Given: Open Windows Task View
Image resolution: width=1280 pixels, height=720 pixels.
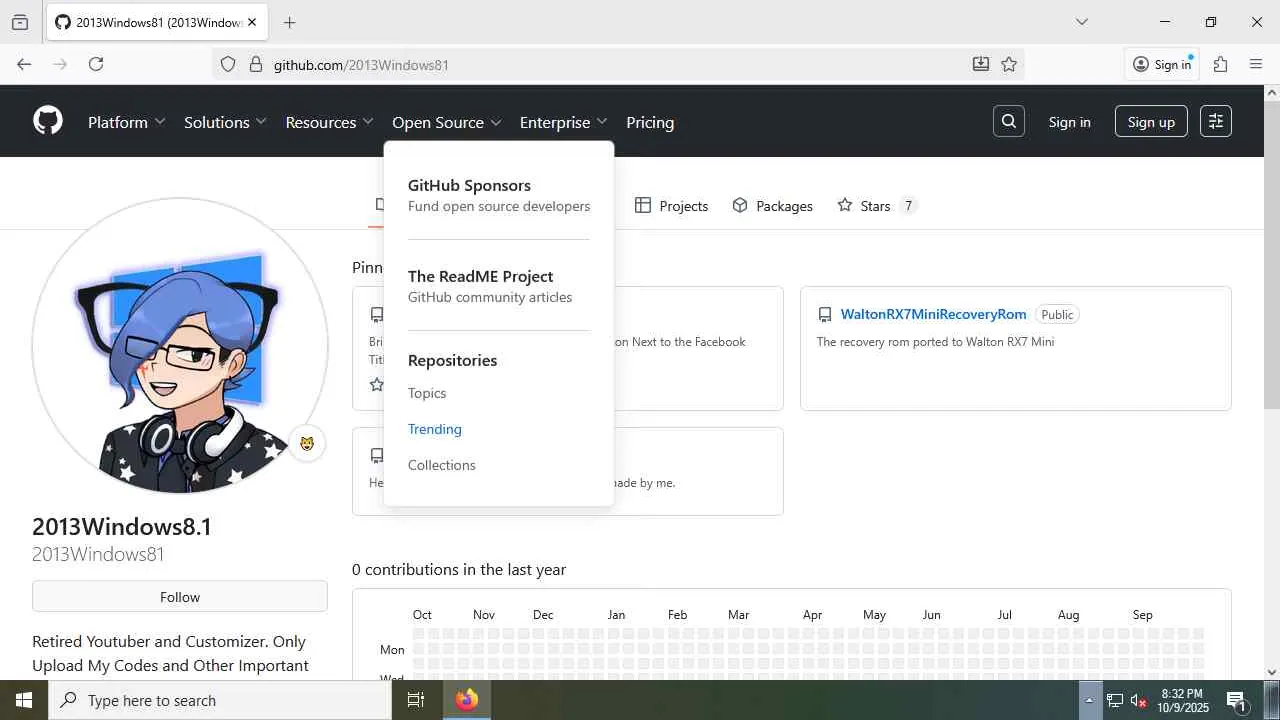Looking at the screenshot, I should [x=416, y=700].
